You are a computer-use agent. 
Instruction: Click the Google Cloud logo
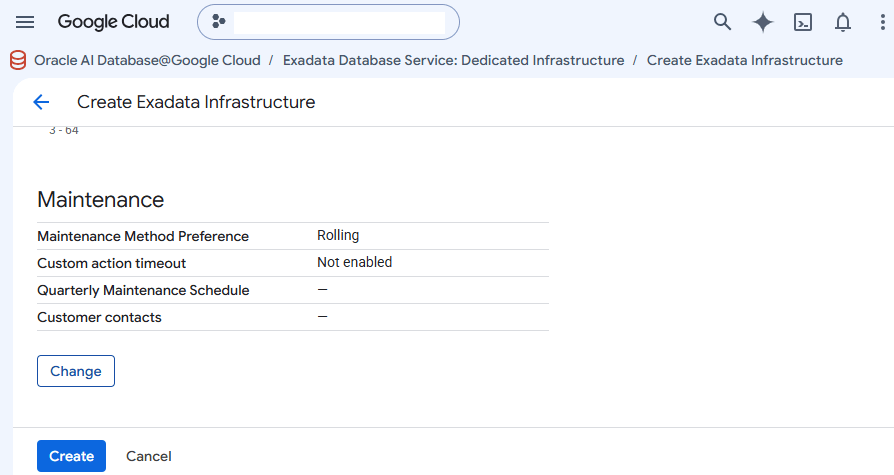pyautogui.click(x=113, y=22)
